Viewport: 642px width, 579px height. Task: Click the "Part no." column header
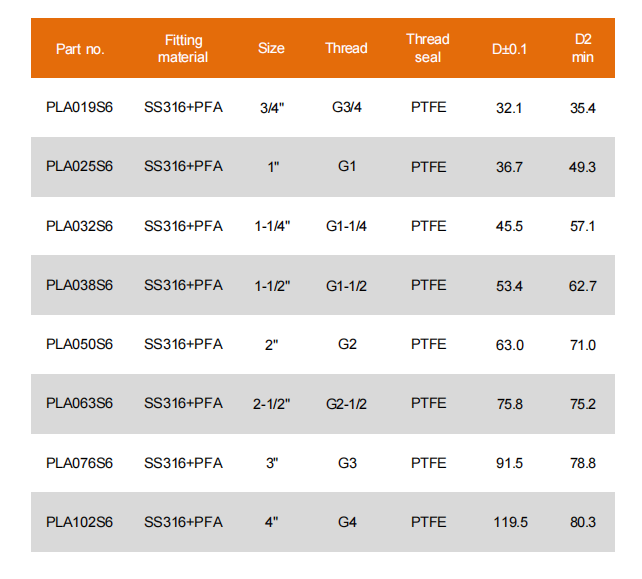(80, 48)
